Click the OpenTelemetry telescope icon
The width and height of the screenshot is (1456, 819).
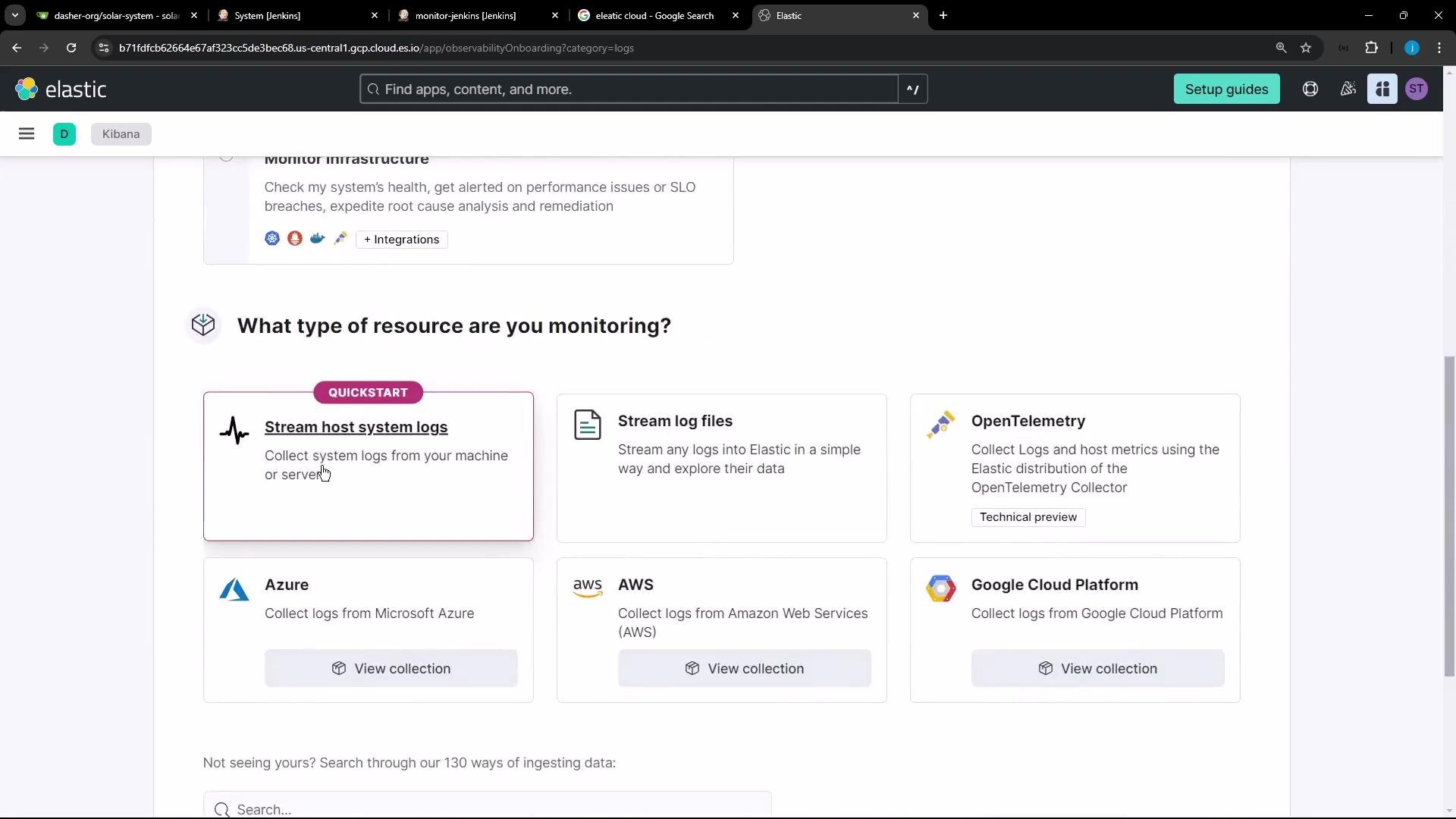pos(941,425)
